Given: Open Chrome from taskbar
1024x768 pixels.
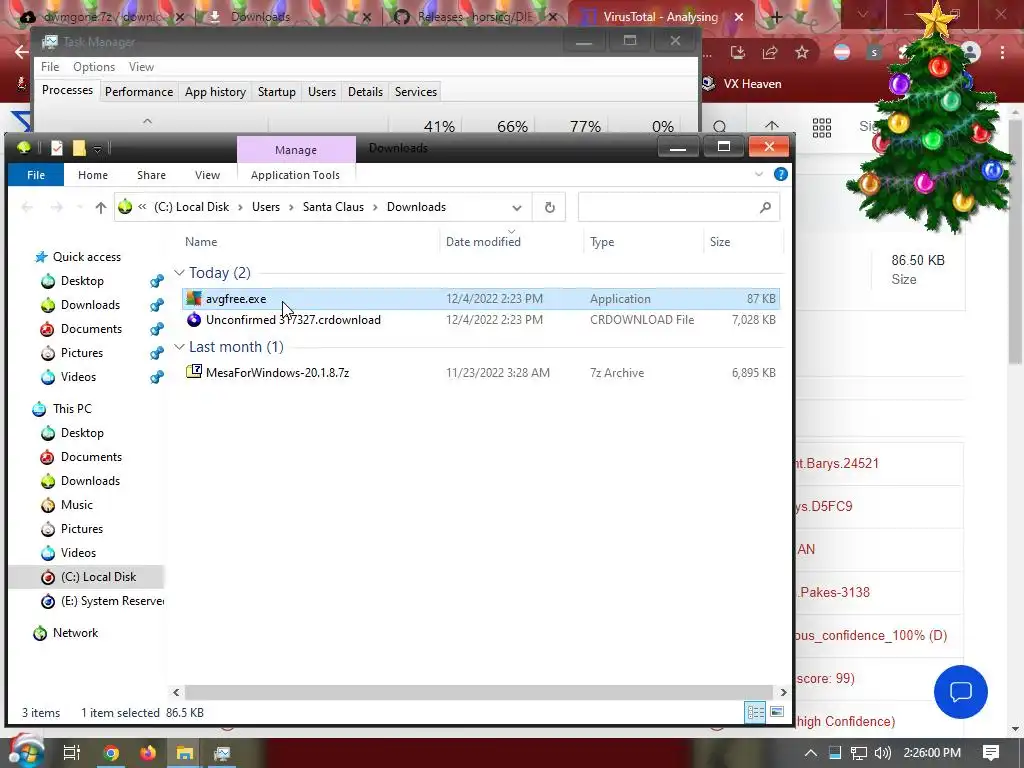Looking at the screenshot, I should pos(111,753).
